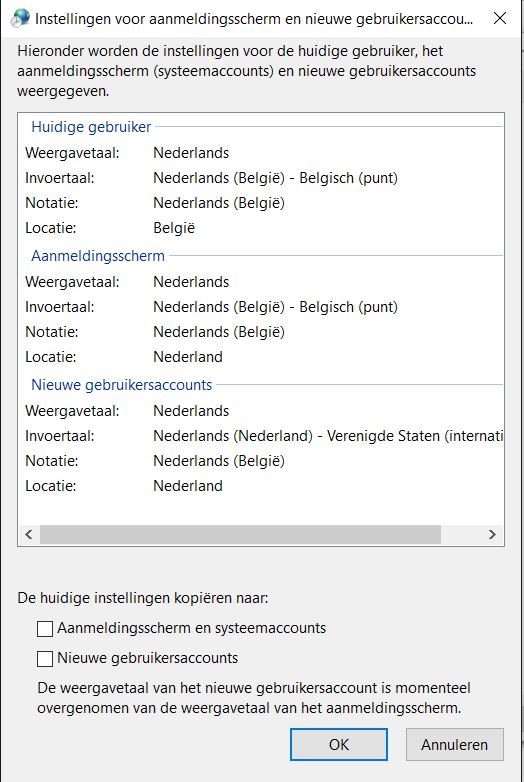This screenshot has width=524, height=782.
Task: Close the dialog with the X button
Action: coord(500,18)
